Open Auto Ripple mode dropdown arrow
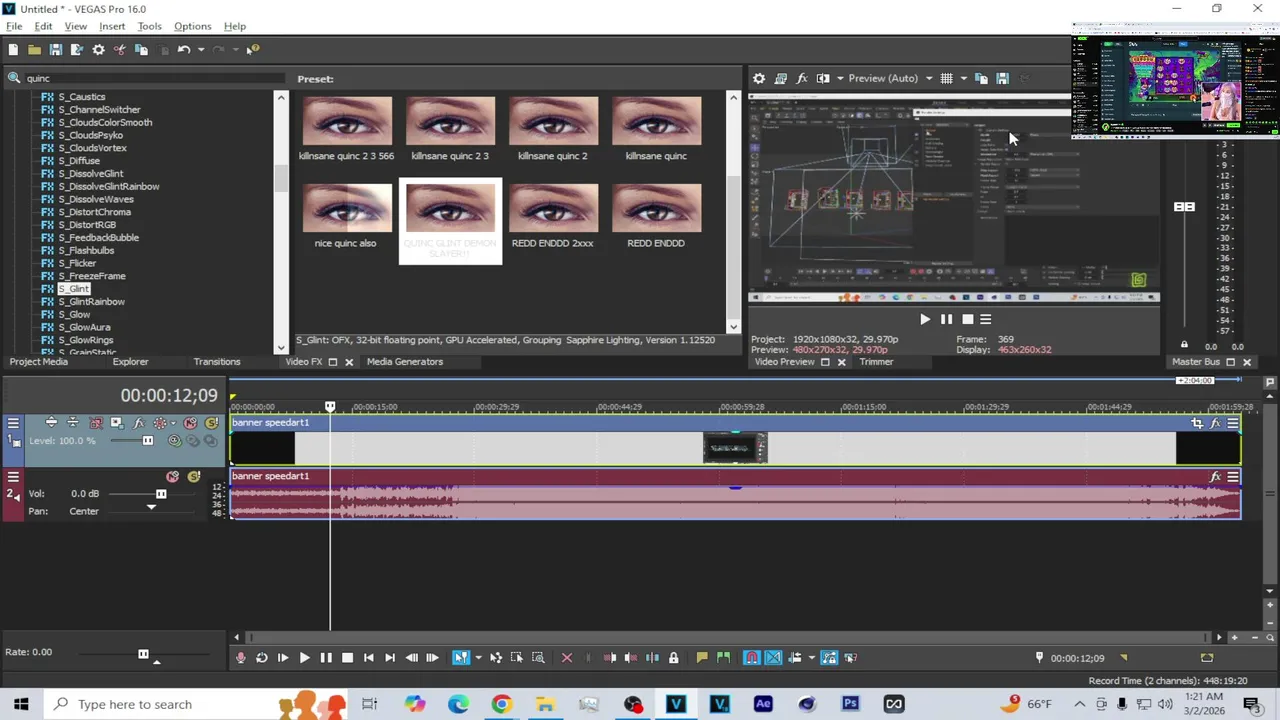The image size is (1280, 720). 811,657
